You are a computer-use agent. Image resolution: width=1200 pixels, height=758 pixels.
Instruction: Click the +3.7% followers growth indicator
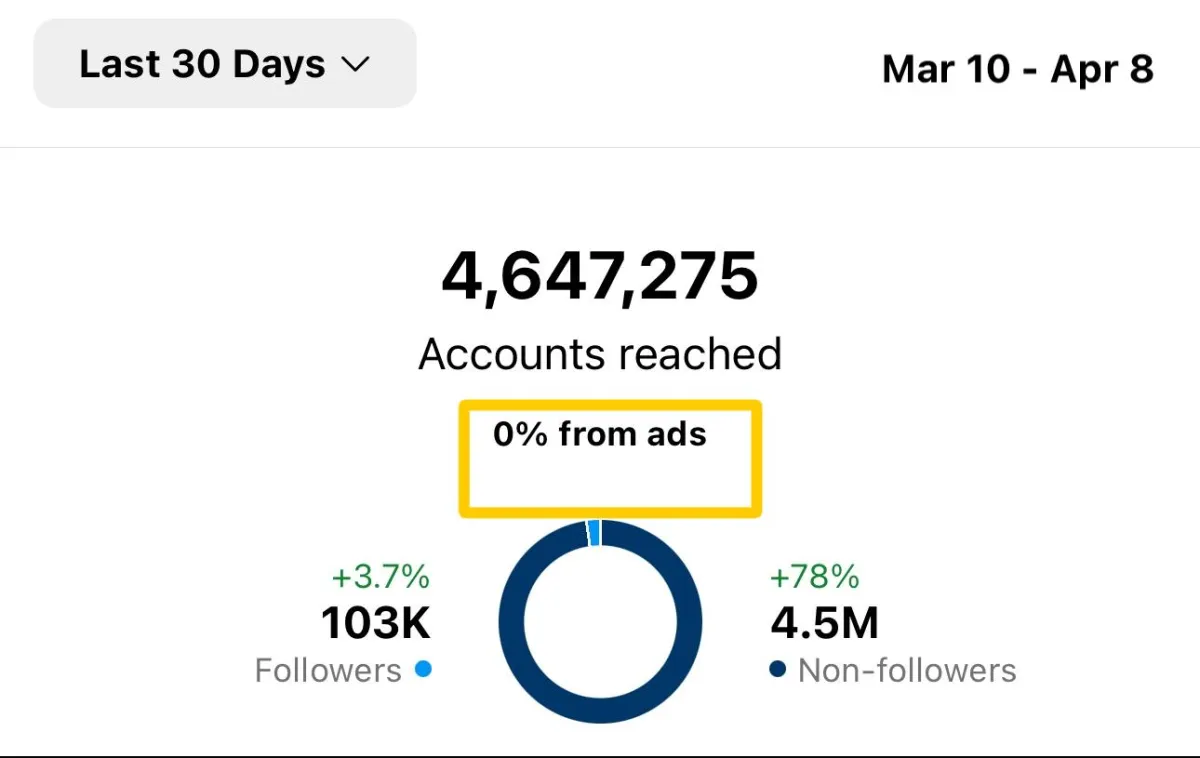coord(380,577)
